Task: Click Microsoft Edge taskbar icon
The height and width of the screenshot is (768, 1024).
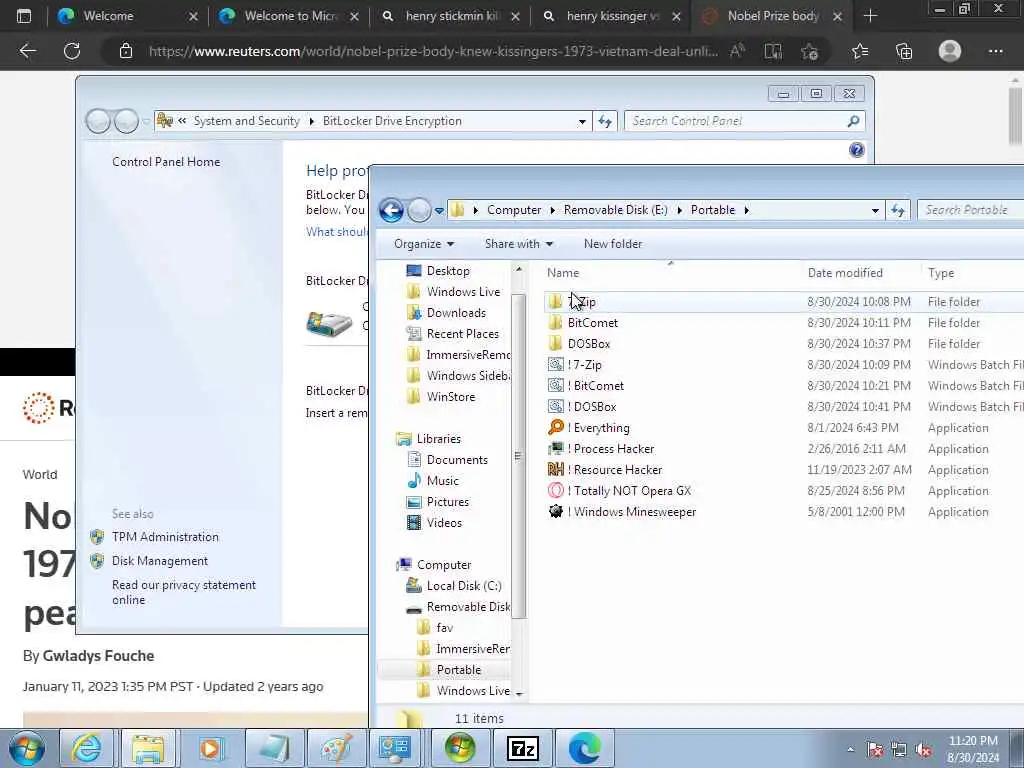Action: (584, 748)
